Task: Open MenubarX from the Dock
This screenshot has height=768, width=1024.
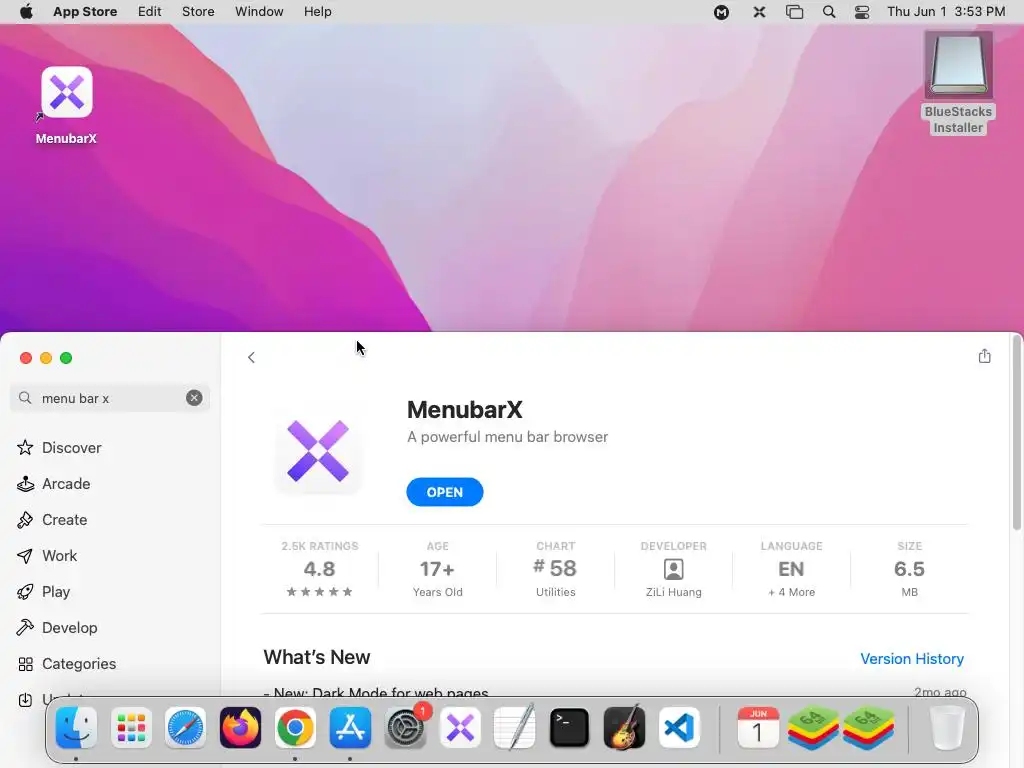Action: pyautogui.click(x=460, y=728)
